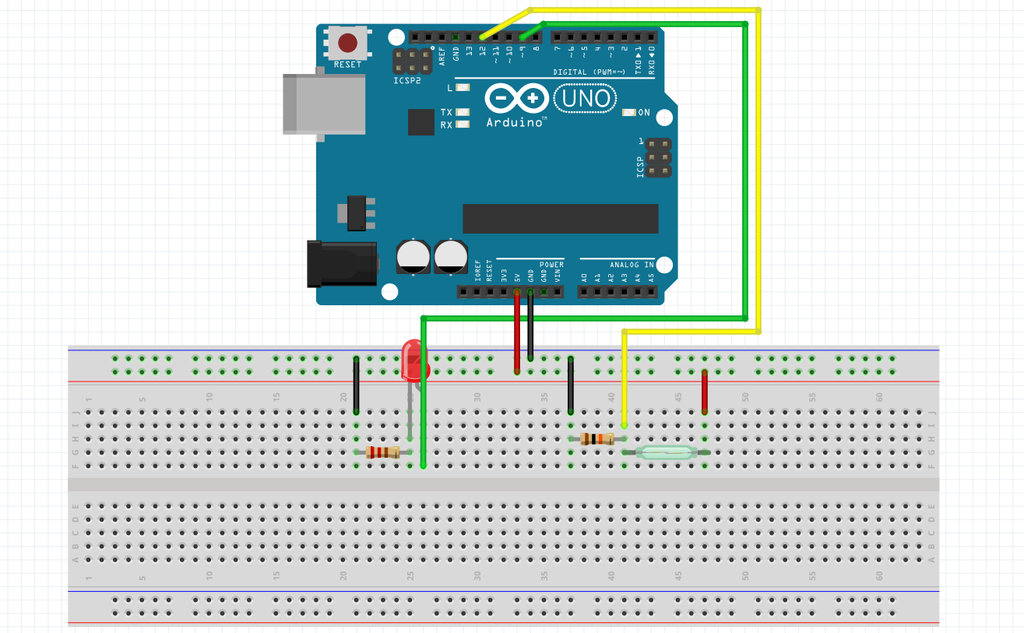Click the Arduino brand text

point(515,123)
